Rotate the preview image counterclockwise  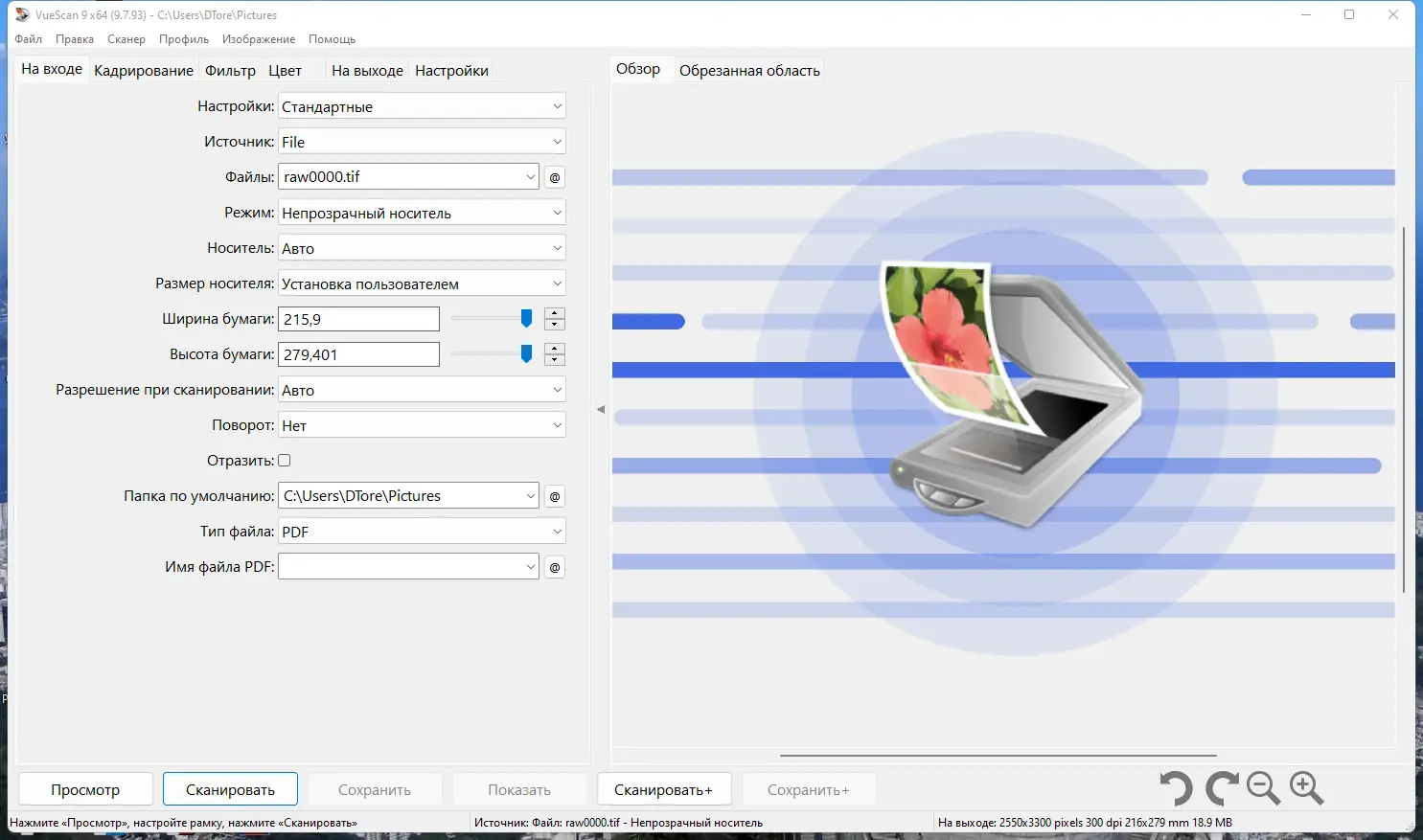[1178, 788]
